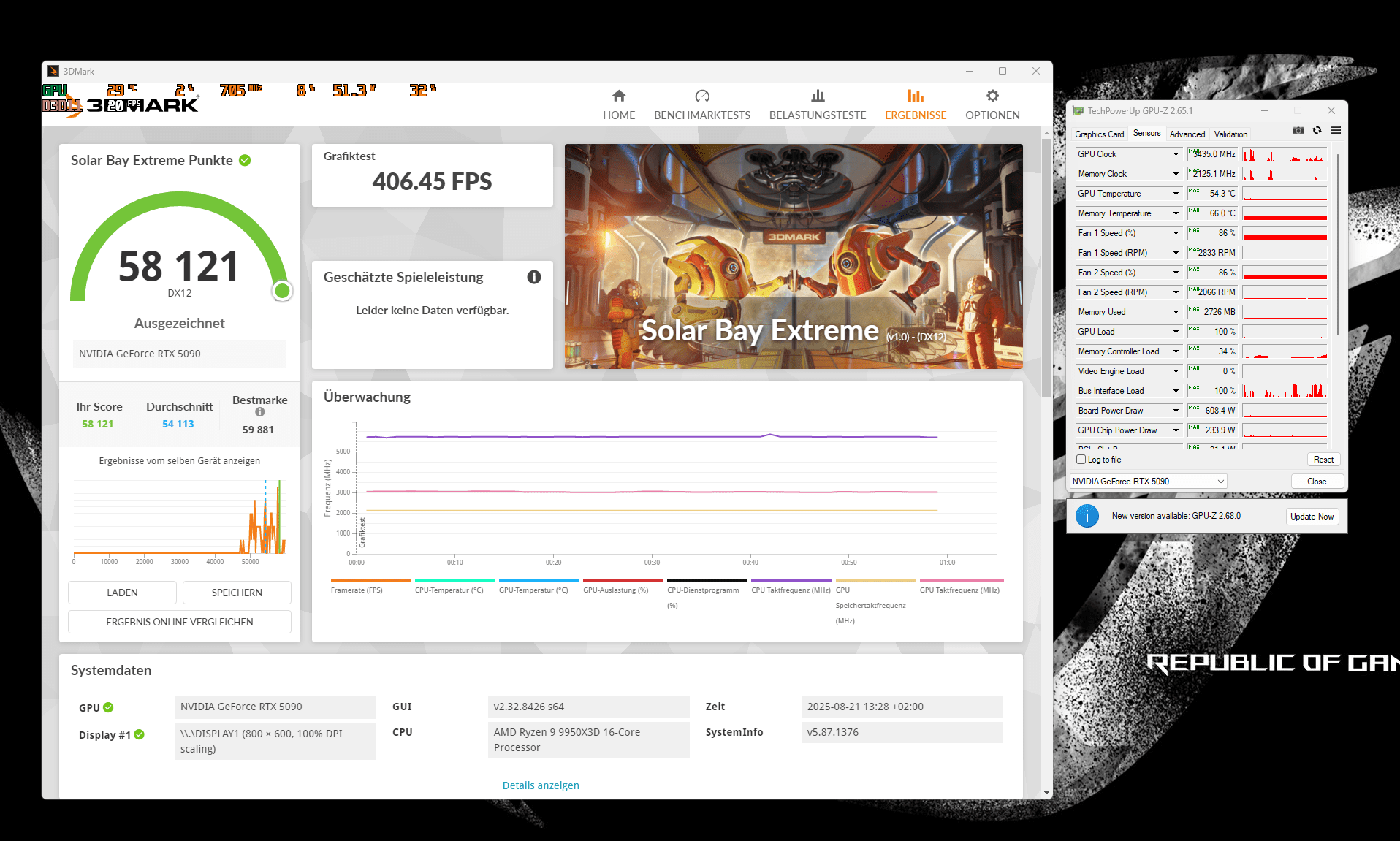Toggle the Log to file checkbox
1400x841 pixels.
click(x=1081, y=460)
